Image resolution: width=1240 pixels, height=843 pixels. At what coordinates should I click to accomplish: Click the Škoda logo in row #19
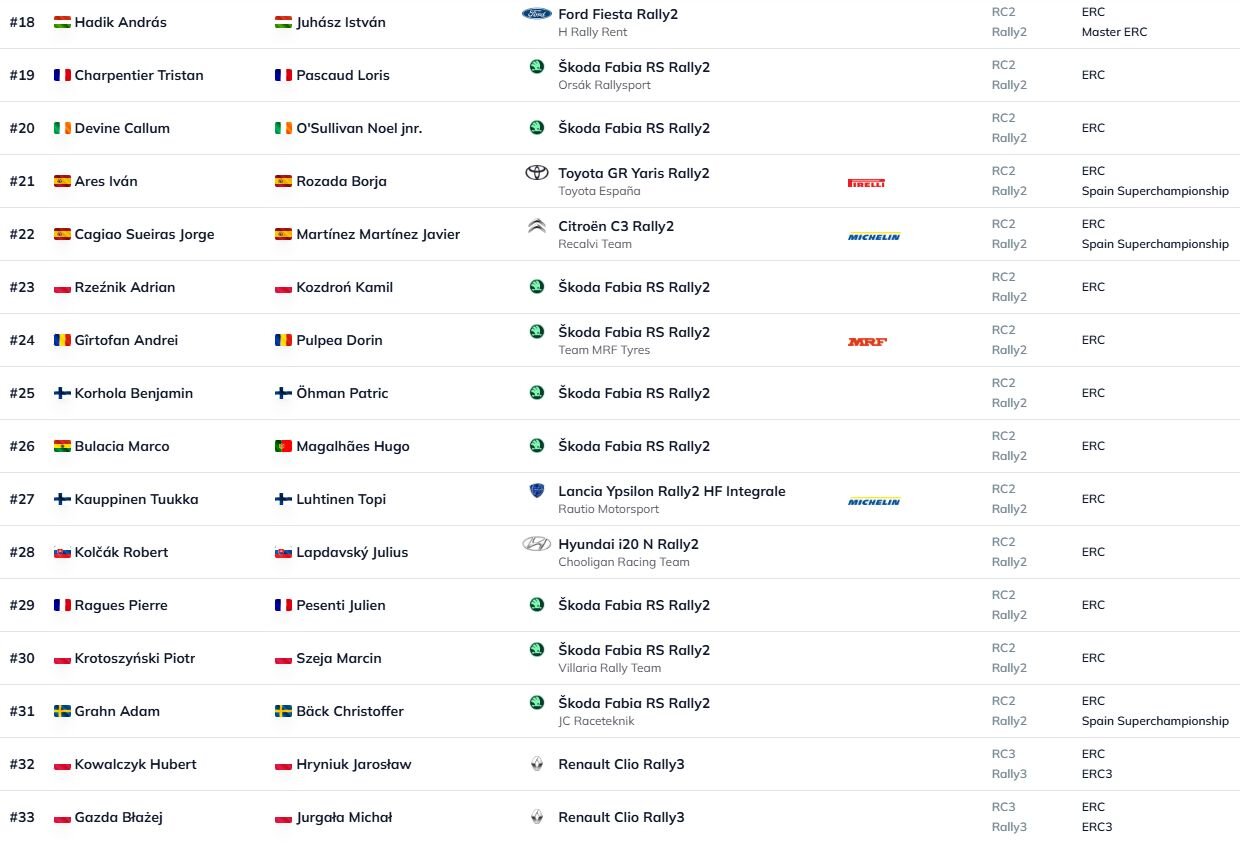pyautogui.click(x=537, y=67)
